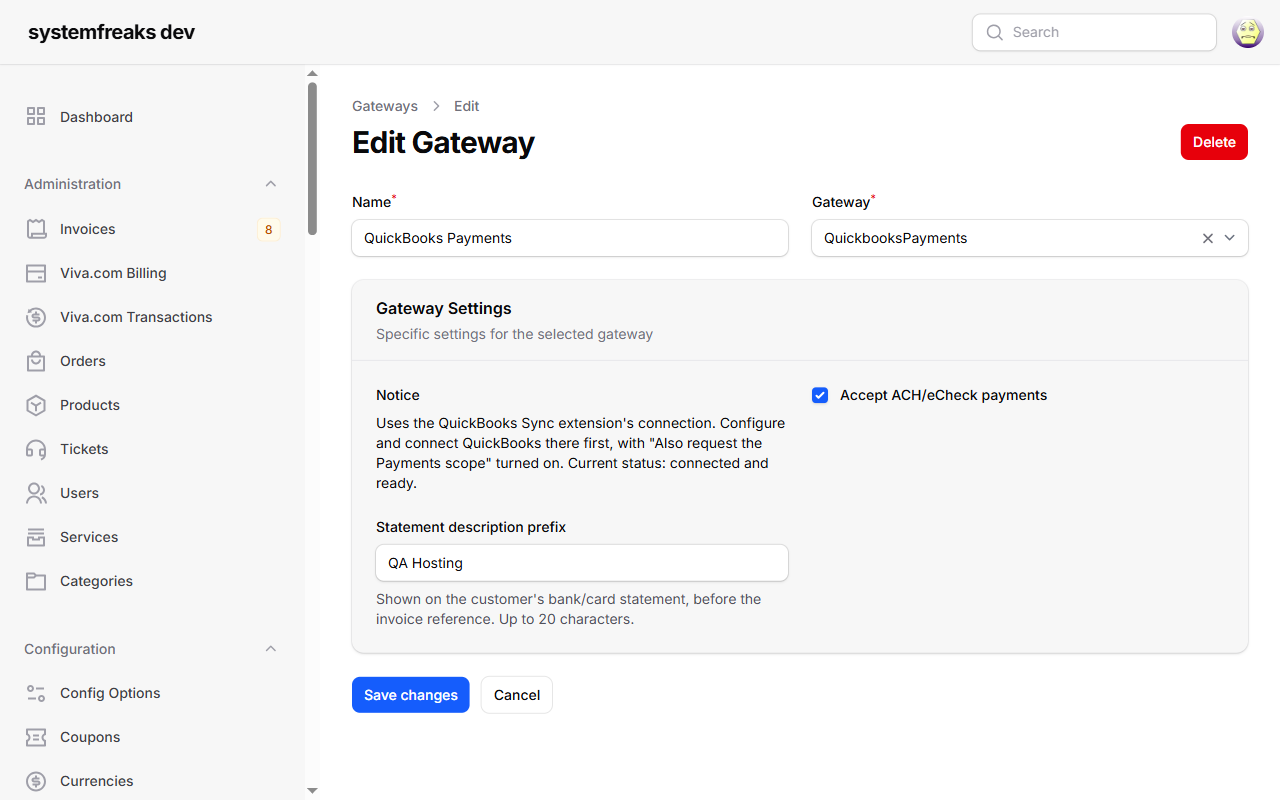Click the sidebar scrollbar thumb
The width and height of the screenshot is (1280, 800).
click(x=312, y=158)
